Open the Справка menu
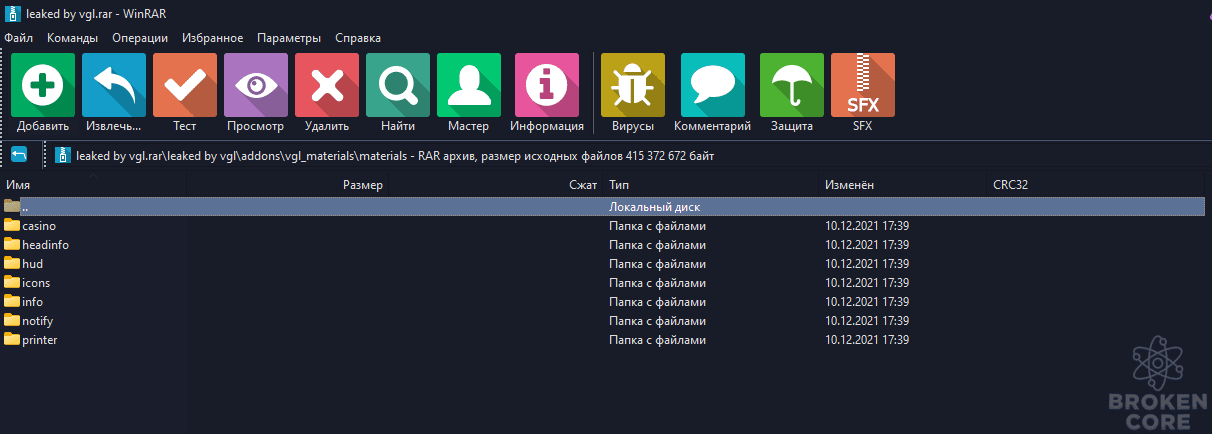The image size is (1212, 434). point(358,38)
